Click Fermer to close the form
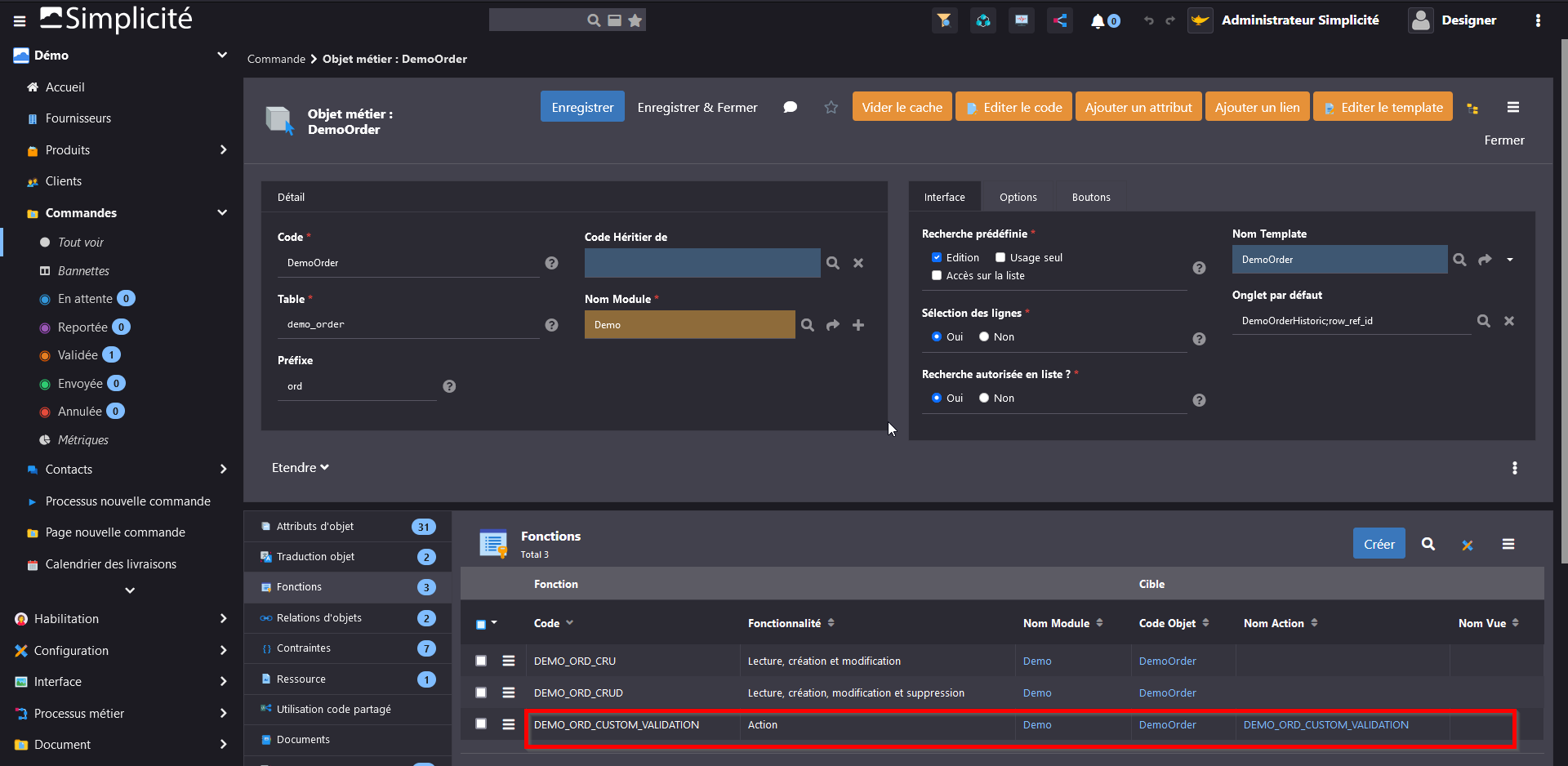The height and width of the screenshot is (766, 1568). click(1504, 140)
